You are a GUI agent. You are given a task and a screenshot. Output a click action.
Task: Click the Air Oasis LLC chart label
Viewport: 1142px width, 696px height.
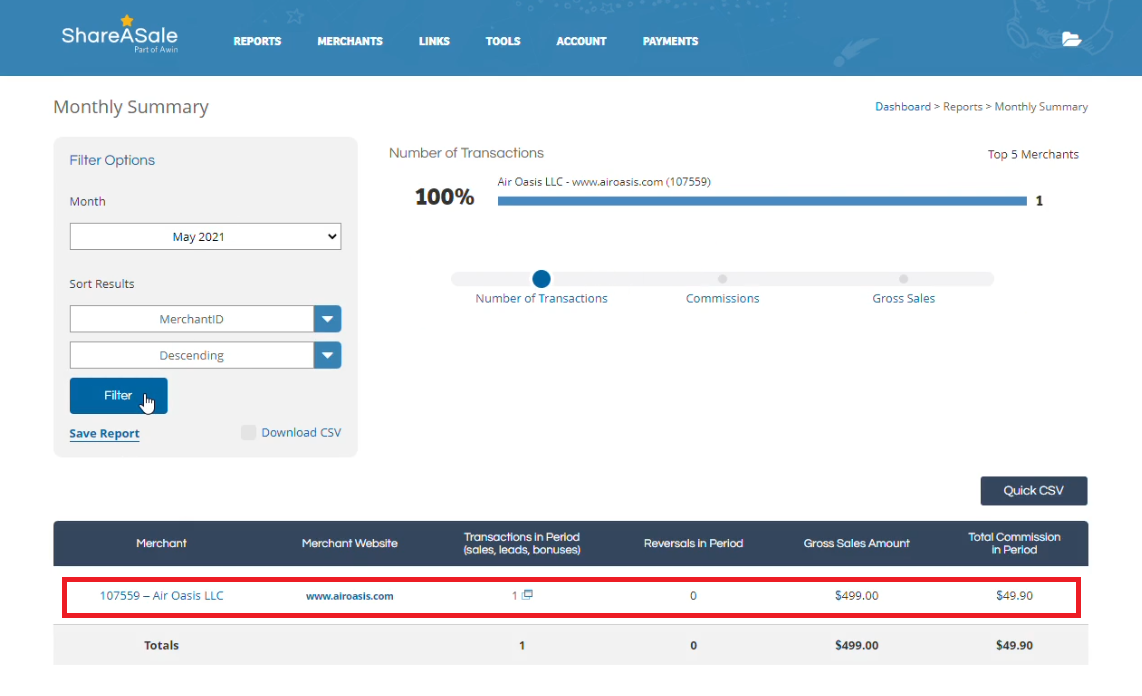604,182
